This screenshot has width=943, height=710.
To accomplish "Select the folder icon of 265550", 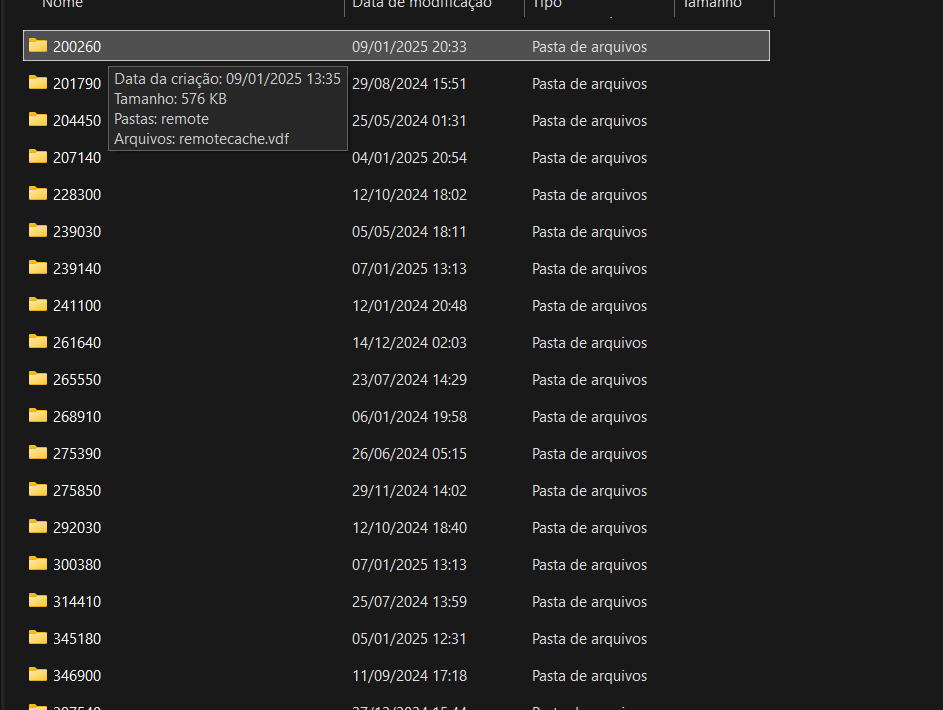I will point(38,379).
